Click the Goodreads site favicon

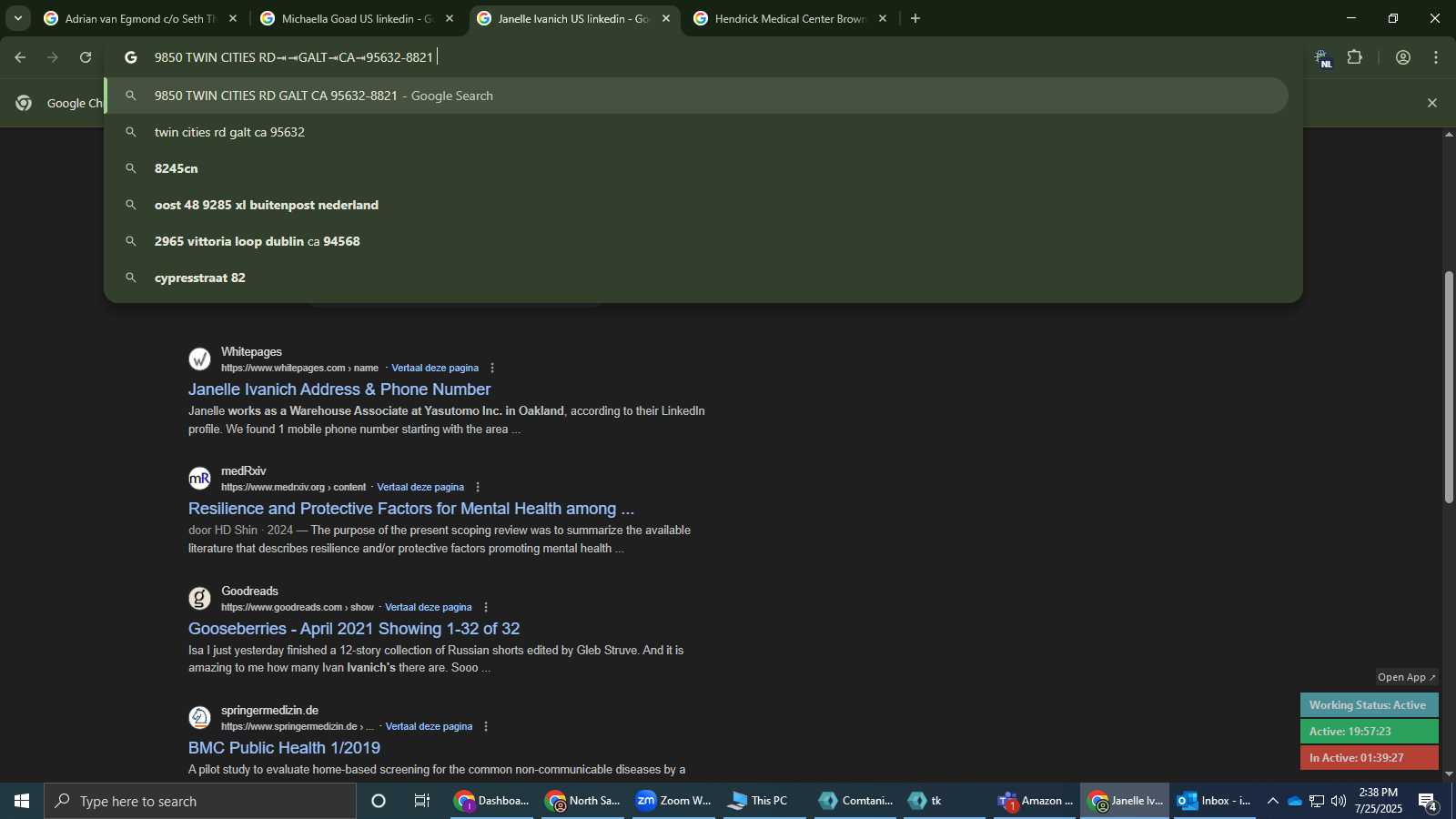(199, 599)
